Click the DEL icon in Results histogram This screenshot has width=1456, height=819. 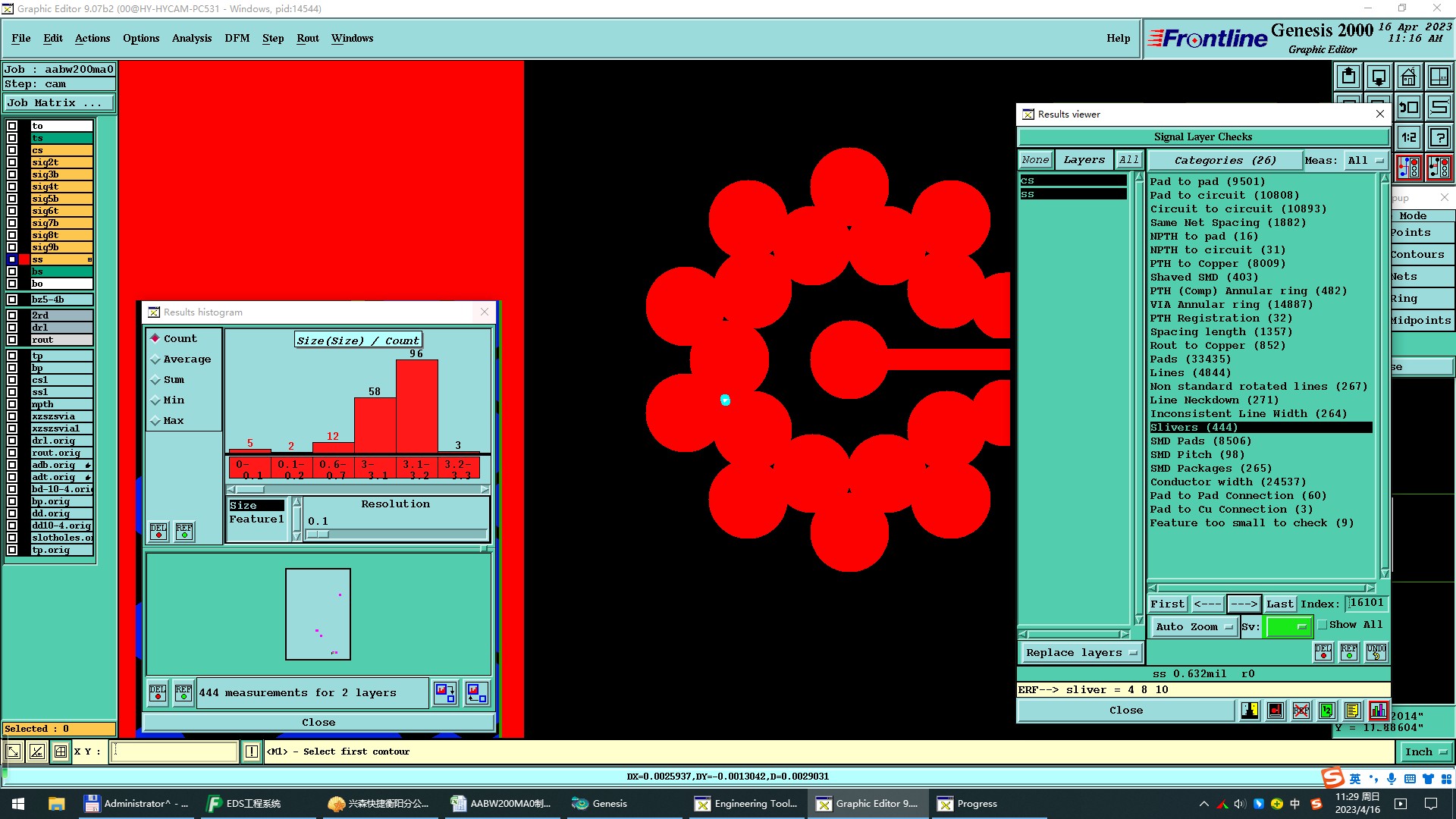tap(158, 531)
